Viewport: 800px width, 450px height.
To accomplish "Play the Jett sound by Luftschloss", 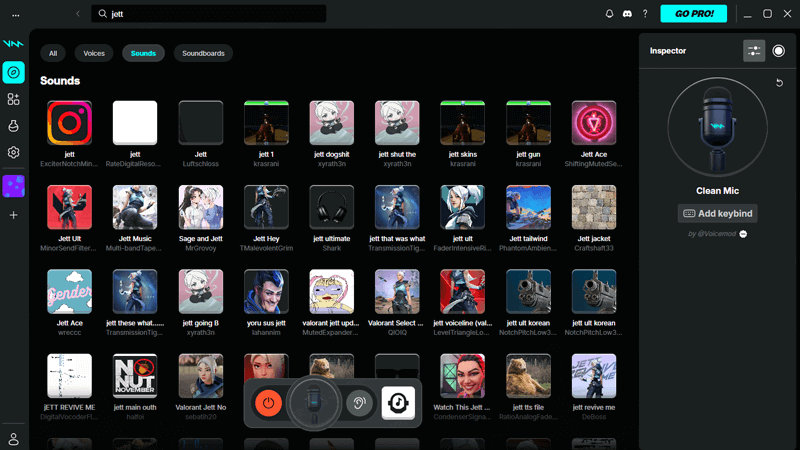I will coord(201,123).
